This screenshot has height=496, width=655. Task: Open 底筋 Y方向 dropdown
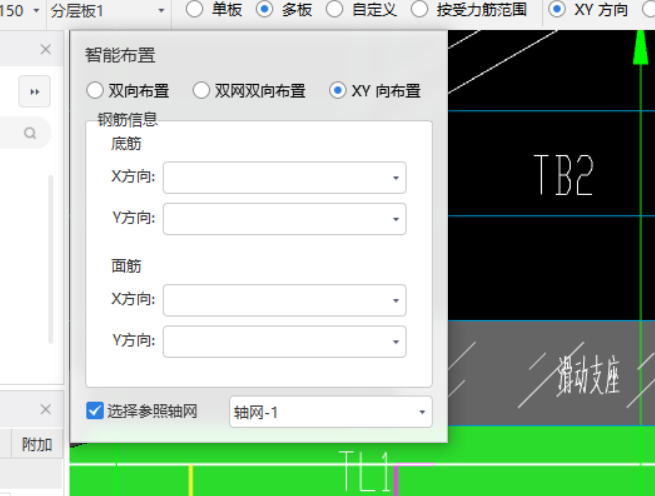tap(284, 219)
